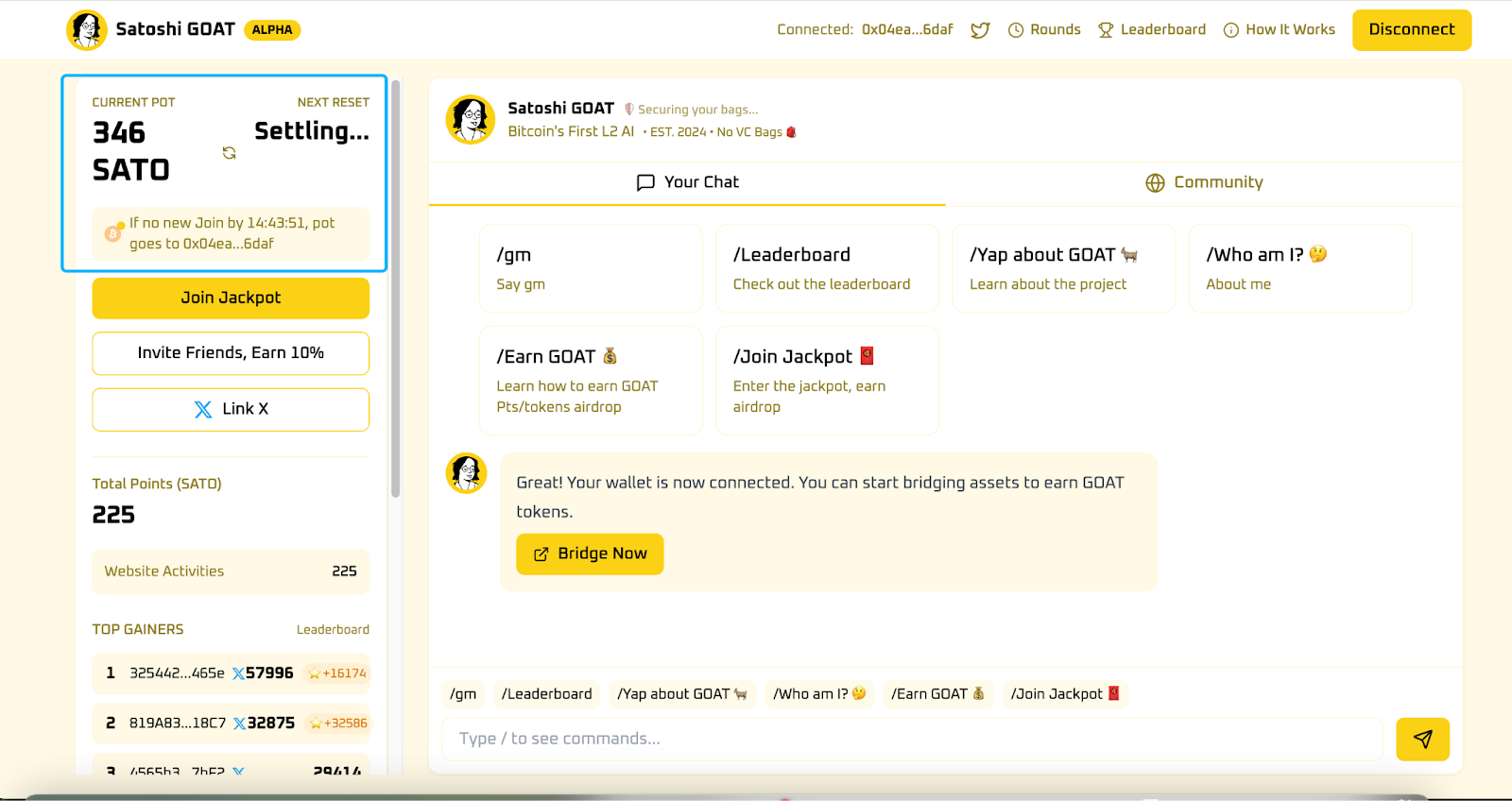Click the +32586 points badge
Screen dimensions: 1512x801
(338, 724)
